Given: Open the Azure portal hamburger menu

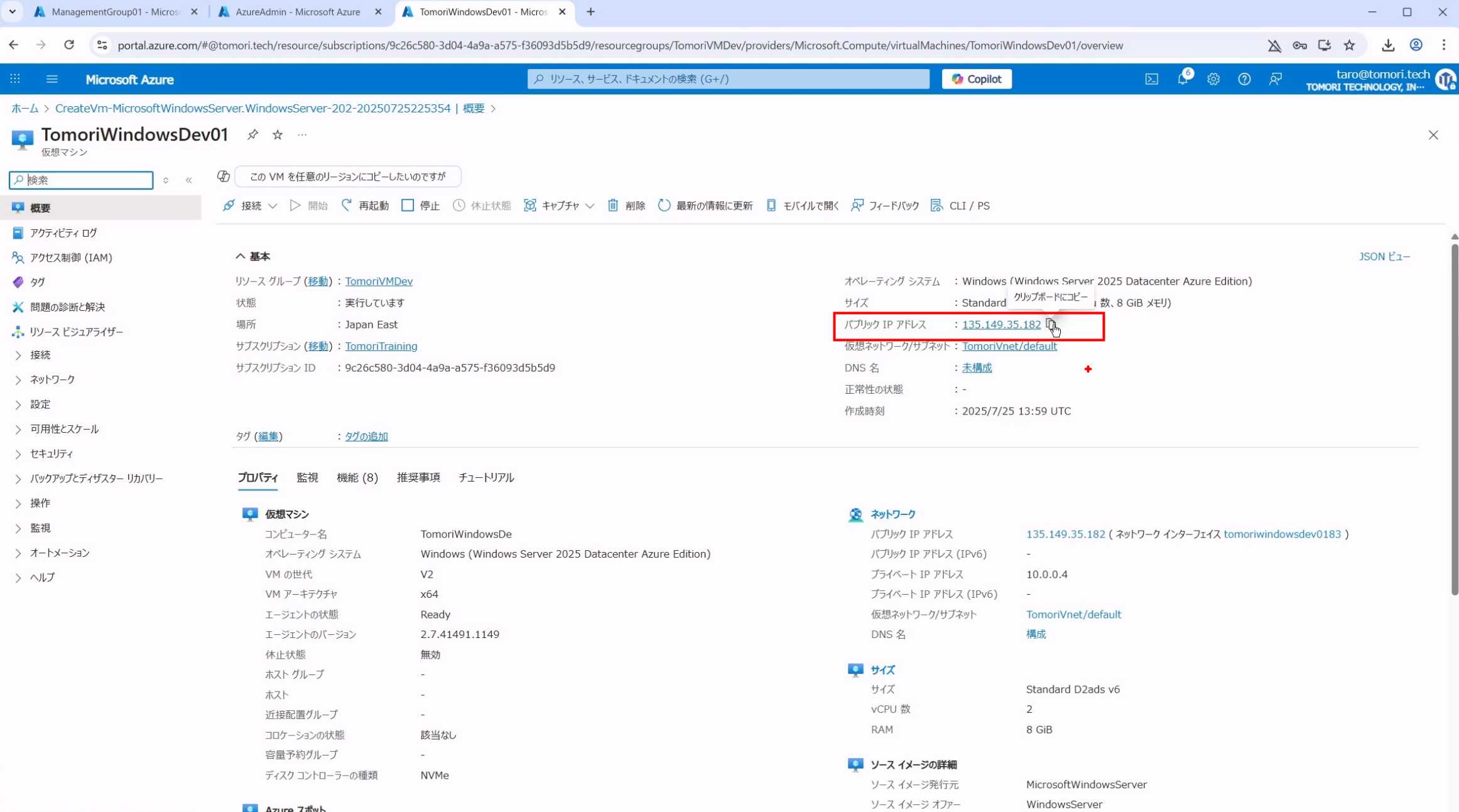Looking at the screenshot, I should 52,79.
